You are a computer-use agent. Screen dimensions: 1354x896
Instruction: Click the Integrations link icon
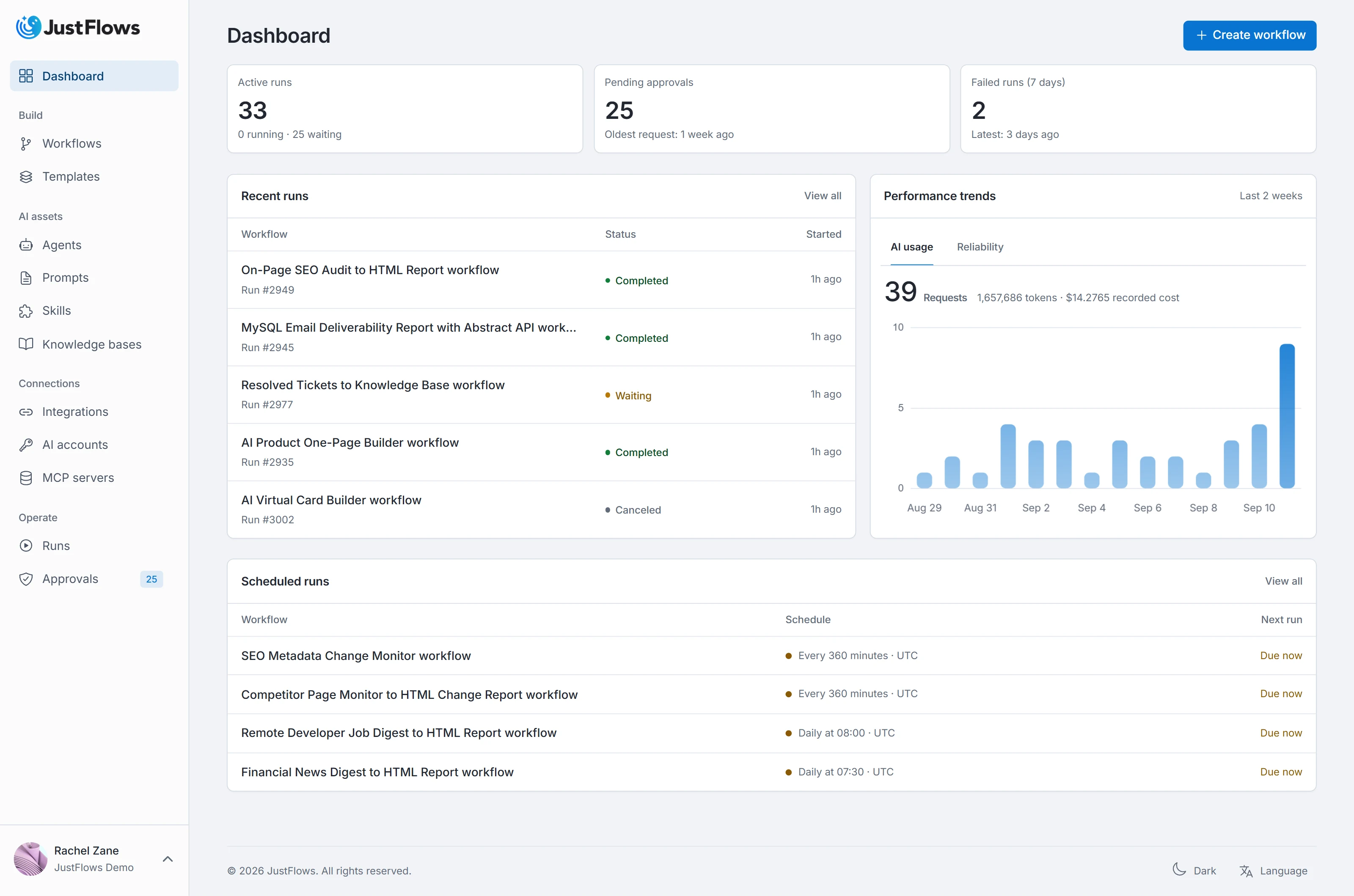[x=26, y=412]
